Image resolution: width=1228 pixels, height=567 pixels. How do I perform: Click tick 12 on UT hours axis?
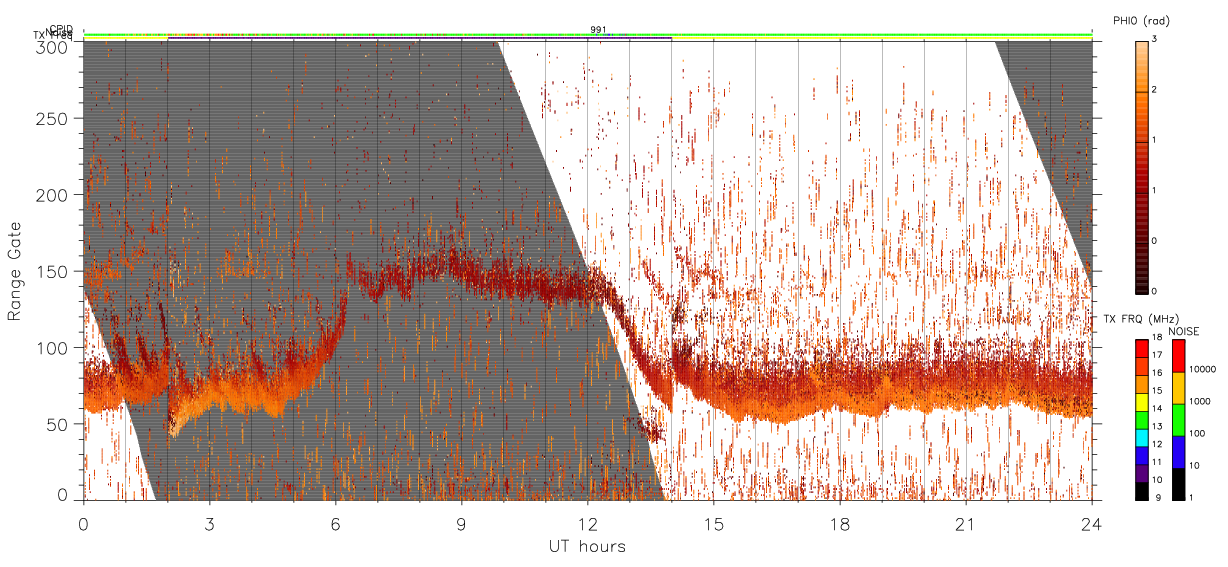[x=587, y=523]
